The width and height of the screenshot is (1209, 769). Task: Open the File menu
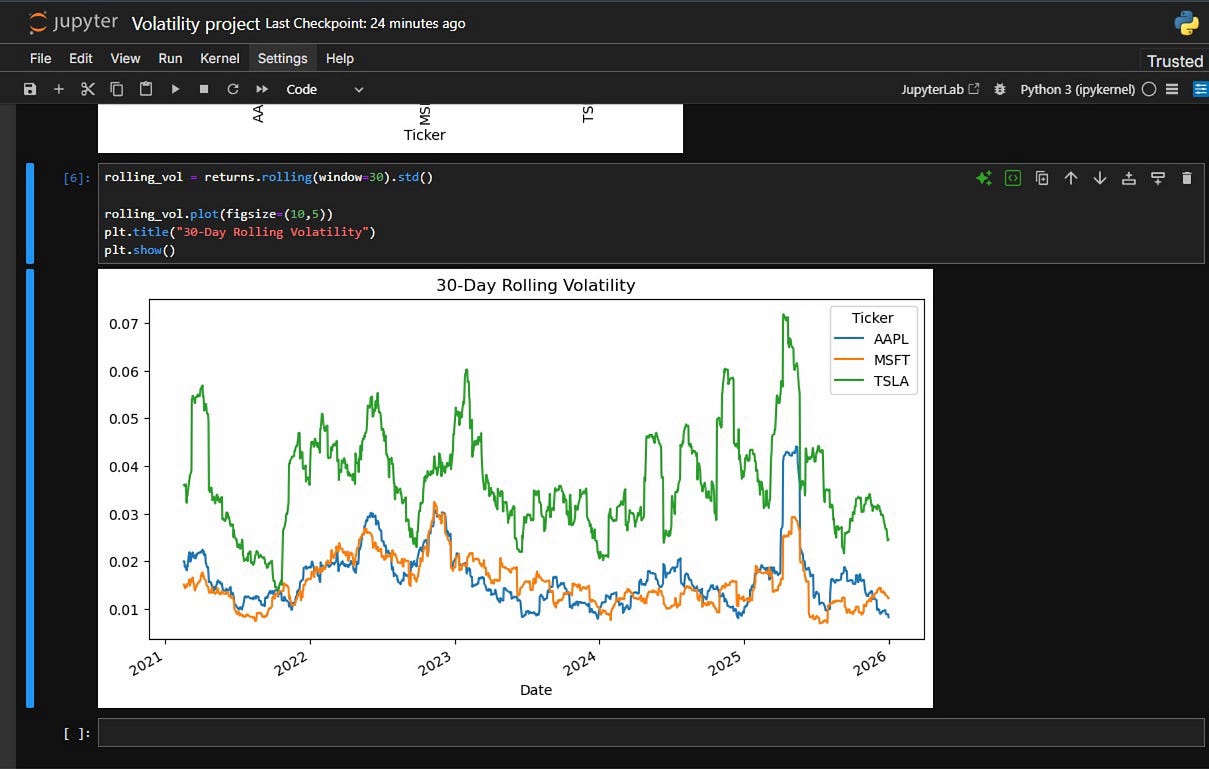point(41,58)
